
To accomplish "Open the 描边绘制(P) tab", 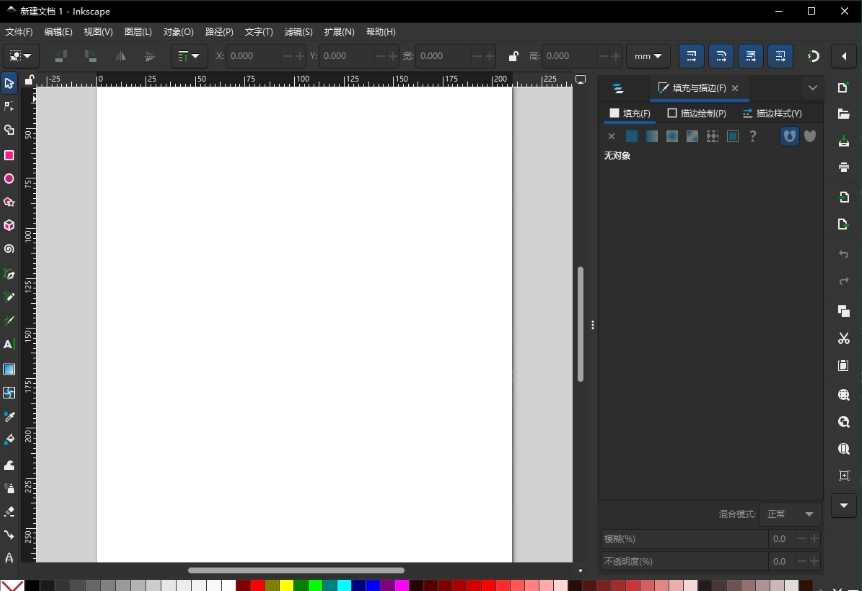I will click(696, 113).
